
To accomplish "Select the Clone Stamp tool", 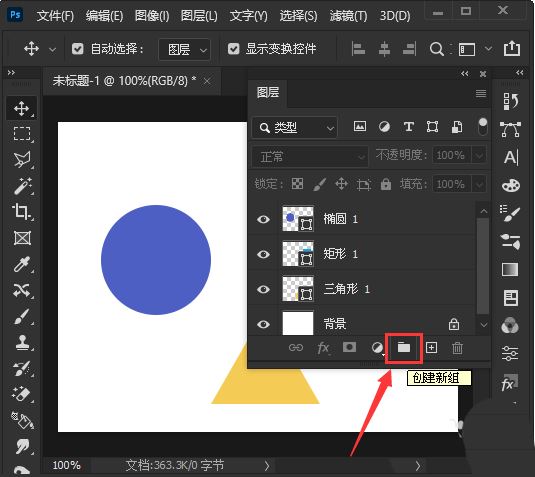I will [x=21, y=342].
